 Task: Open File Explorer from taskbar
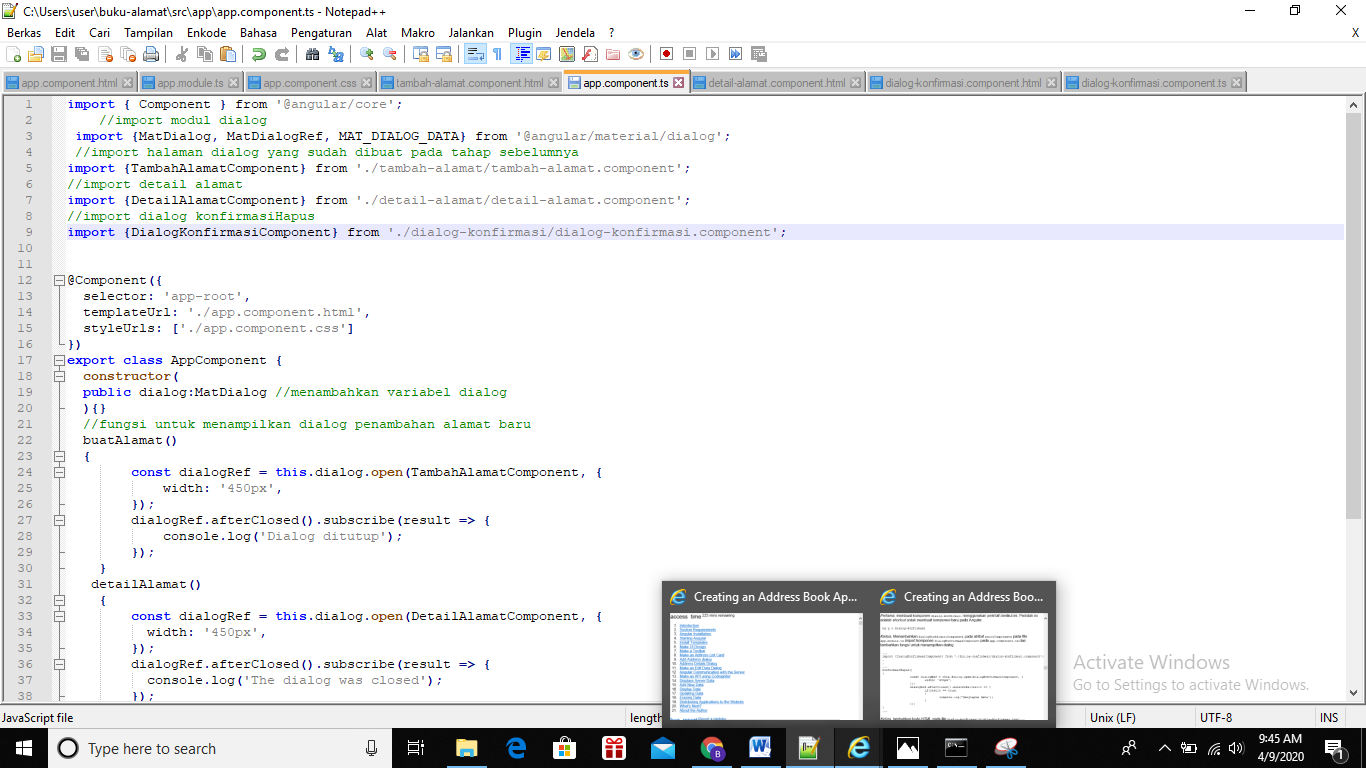467,748
